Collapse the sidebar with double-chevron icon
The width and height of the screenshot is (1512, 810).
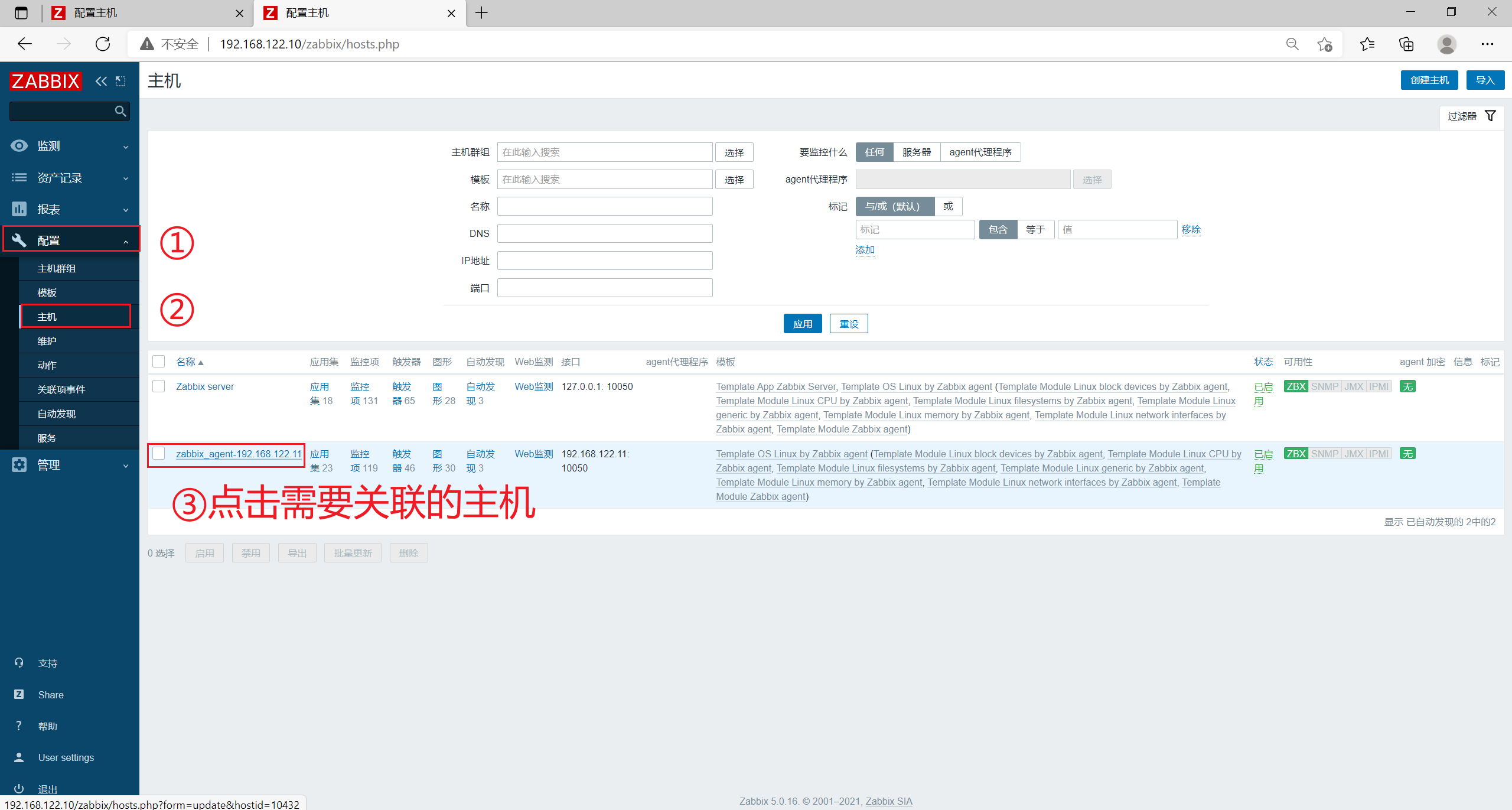pyautogui.click(x=101, y=81)
